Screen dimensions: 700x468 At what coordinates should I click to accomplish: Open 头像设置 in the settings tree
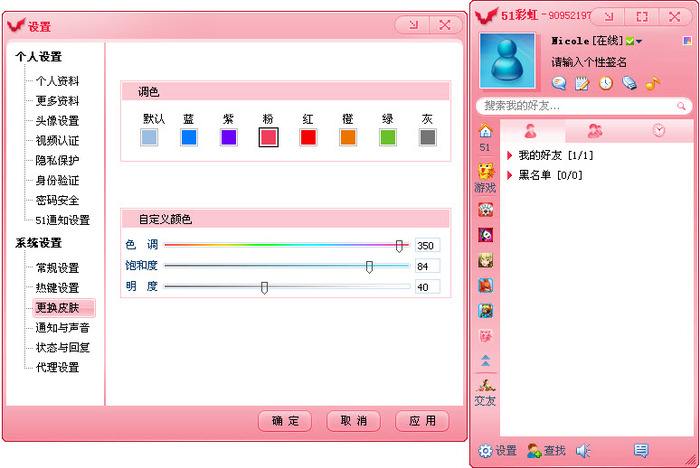[58, 121]
